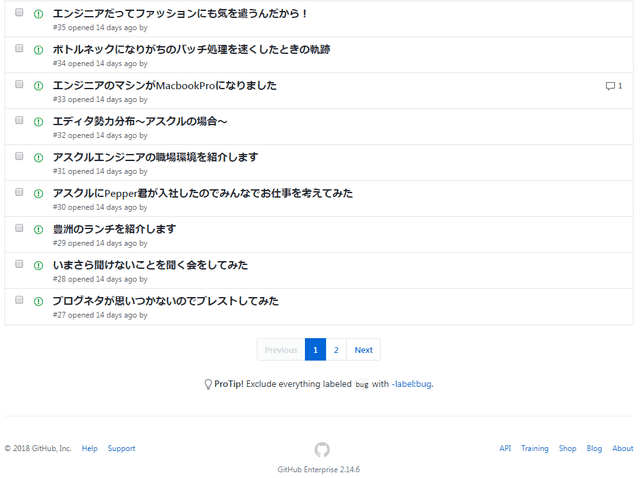
Task: Click the disabled Previous pagination button
Action: 281,350
